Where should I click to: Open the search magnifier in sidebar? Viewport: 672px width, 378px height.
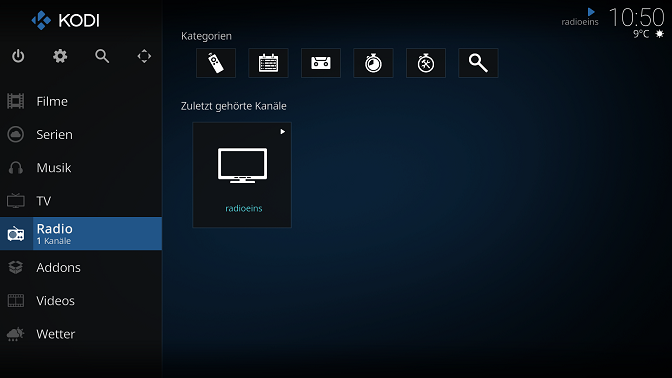pos(102,56)
